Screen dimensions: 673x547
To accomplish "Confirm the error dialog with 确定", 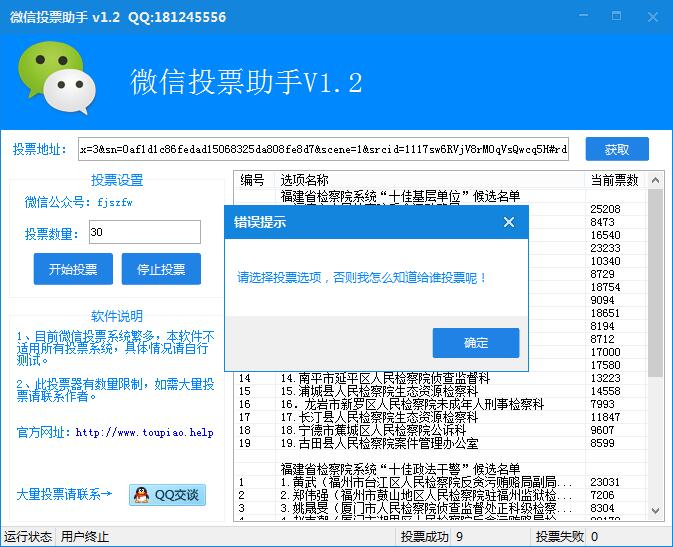I will (476, 343).
